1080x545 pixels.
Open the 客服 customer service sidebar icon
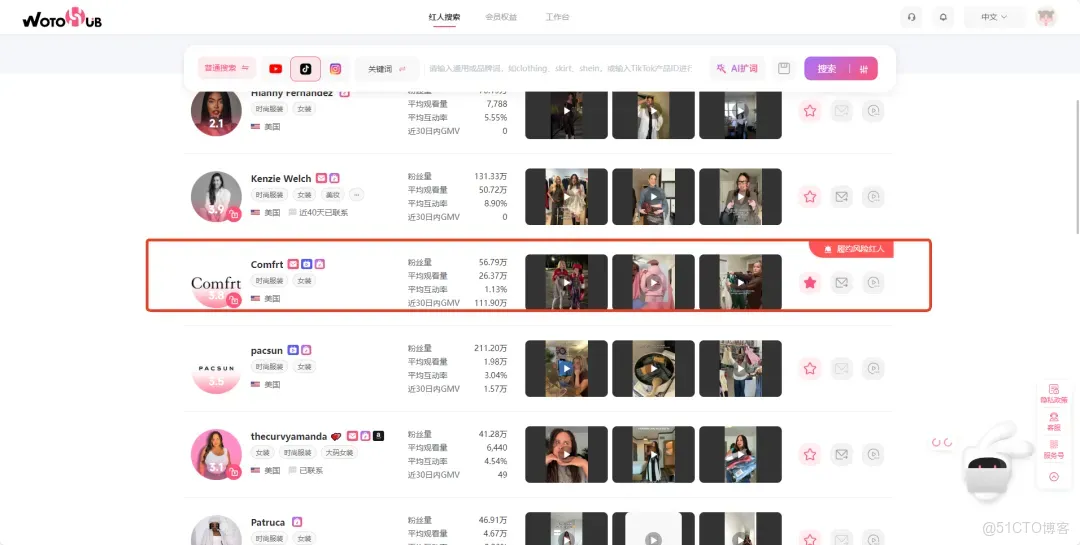1054,422
